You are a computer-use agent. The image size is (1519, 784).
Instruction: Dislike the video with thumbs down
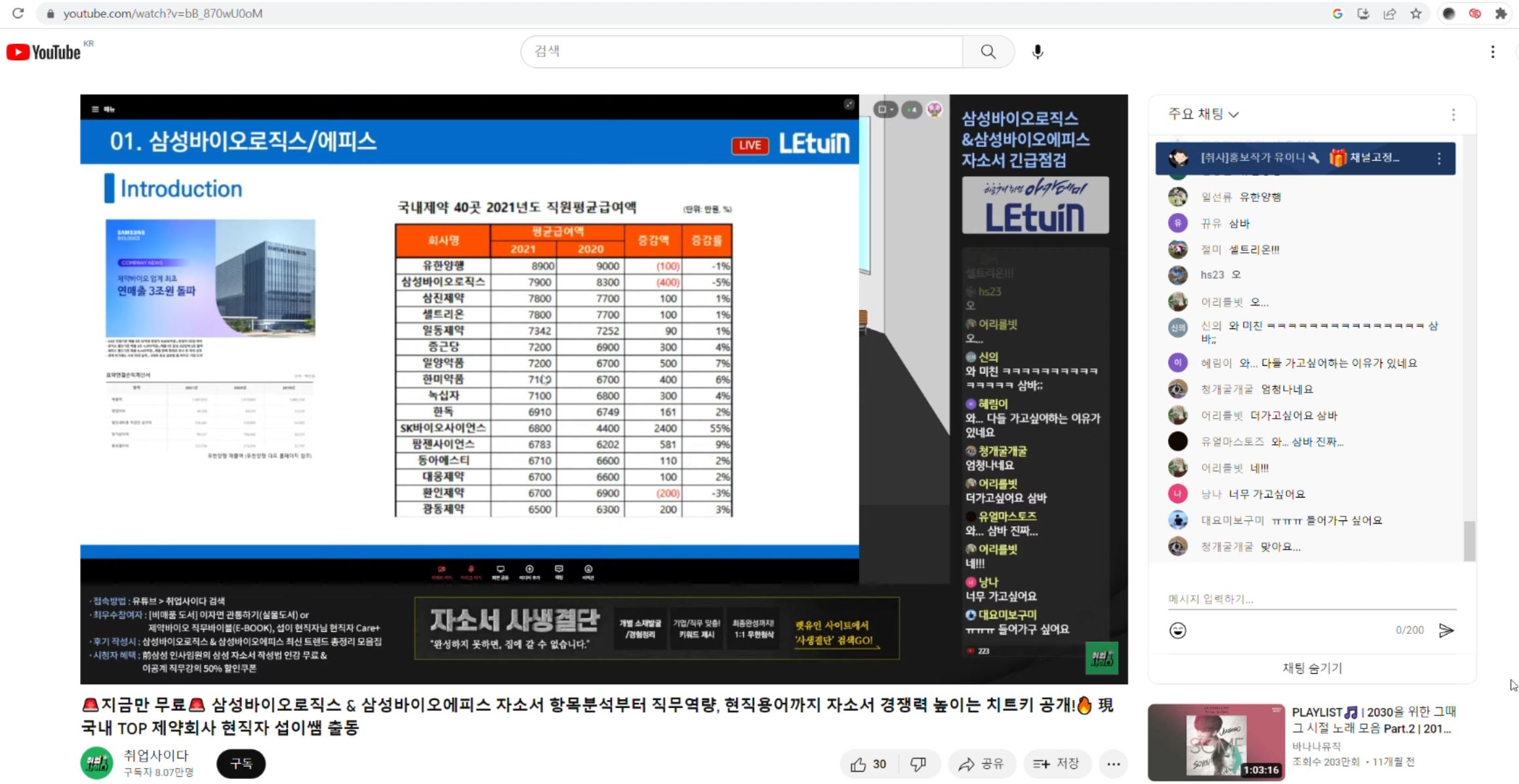[x=918, y=764]
